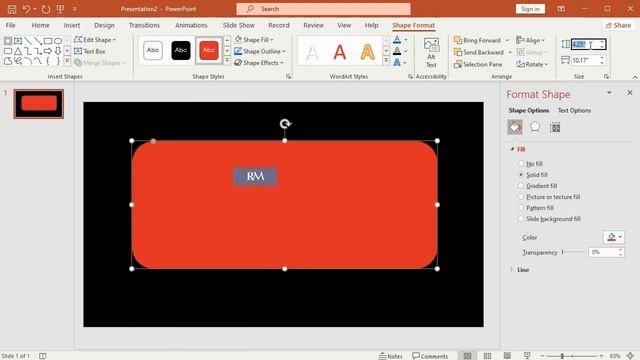
Task: Open the Fill & Line tab icon
Action: pos(515,127)
